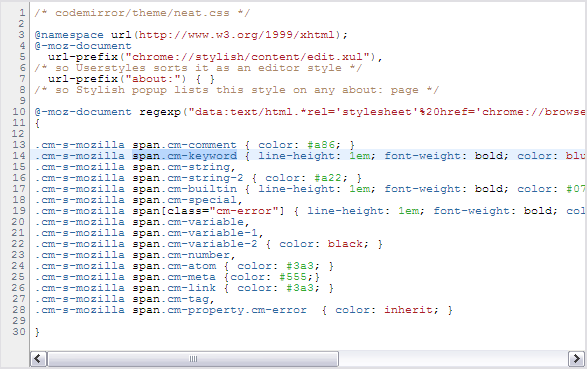Click the comment 'codemirror/theme/neat.css'
Image resolution: width=587 pixels, height=369 pixels.
tap(142, 13)
